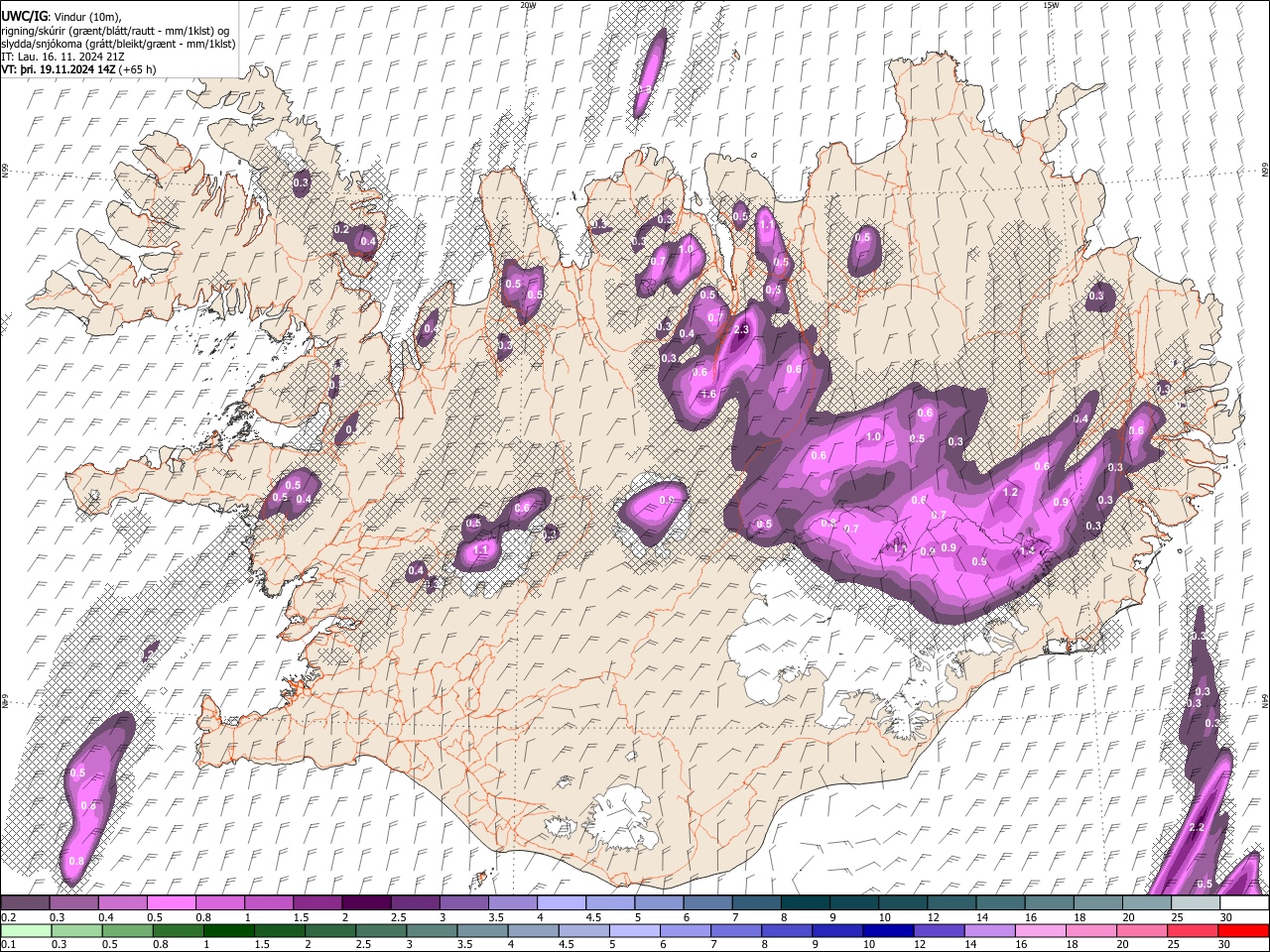The width and height of the screenshot is (1270, 952).
Task: Click the 'slydda/snjókoma' legend description line
Action: tap(118, 44)
